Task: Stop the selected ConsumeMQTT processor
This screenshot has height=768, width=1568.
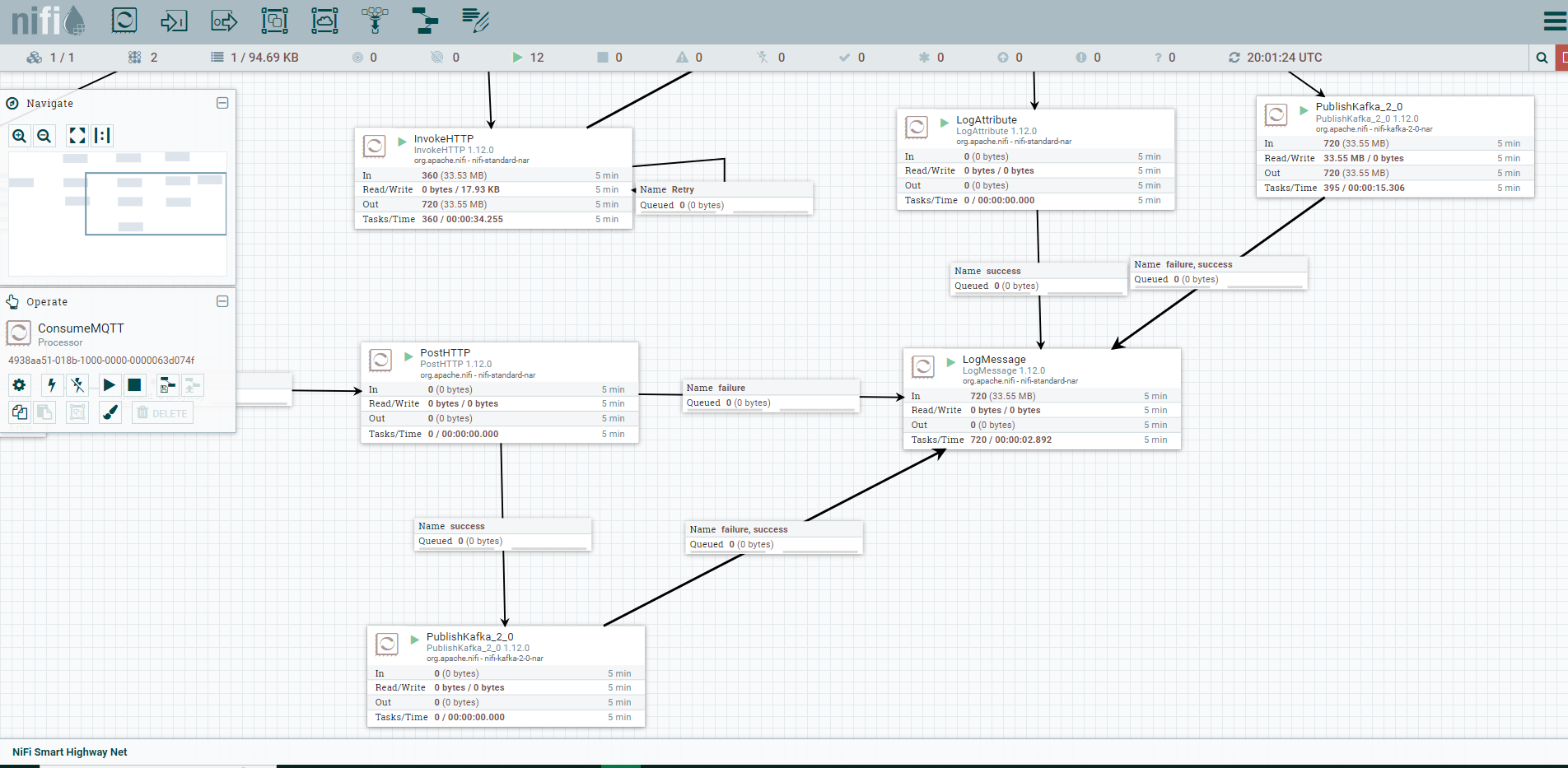Action: click(134, 384)
